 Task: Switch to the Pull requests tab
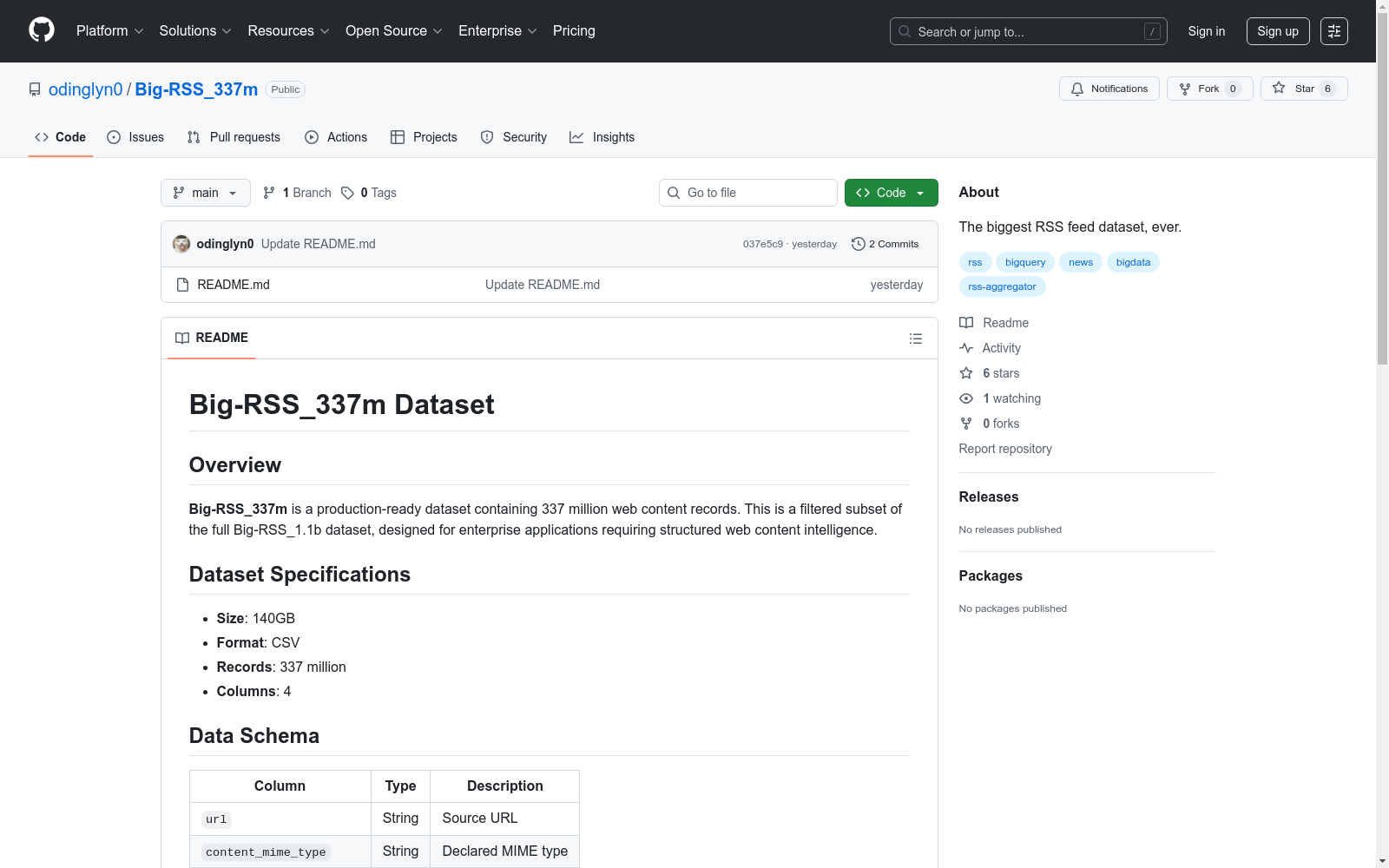click(x=234, y=137)
